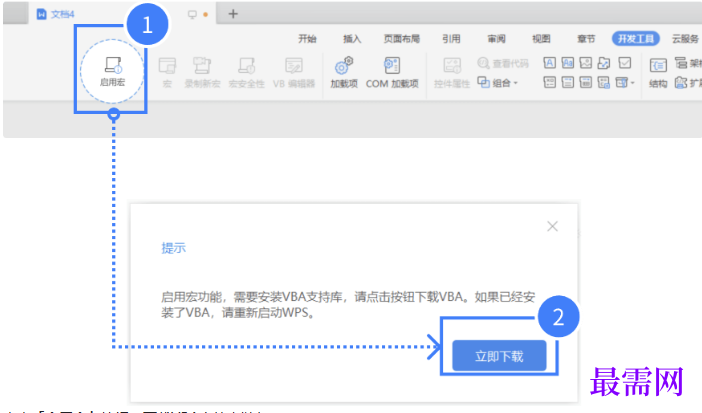Switch to the 开始 tab

[x=307, y=39]
